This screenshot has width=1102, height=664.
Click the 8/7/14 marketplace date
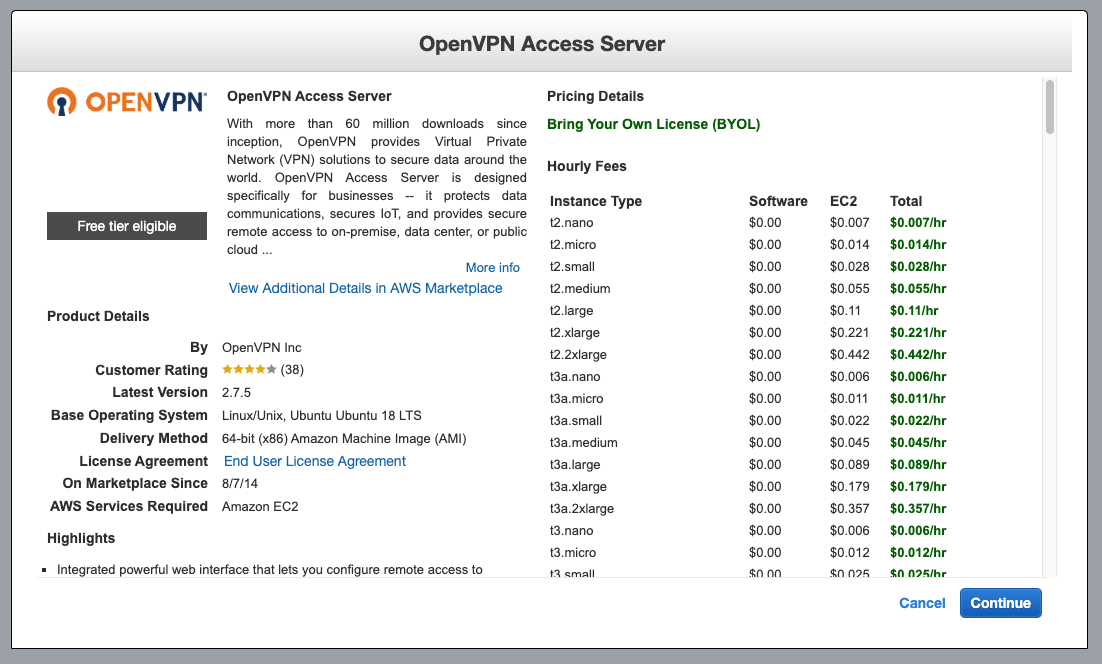[x=240, y=483]
